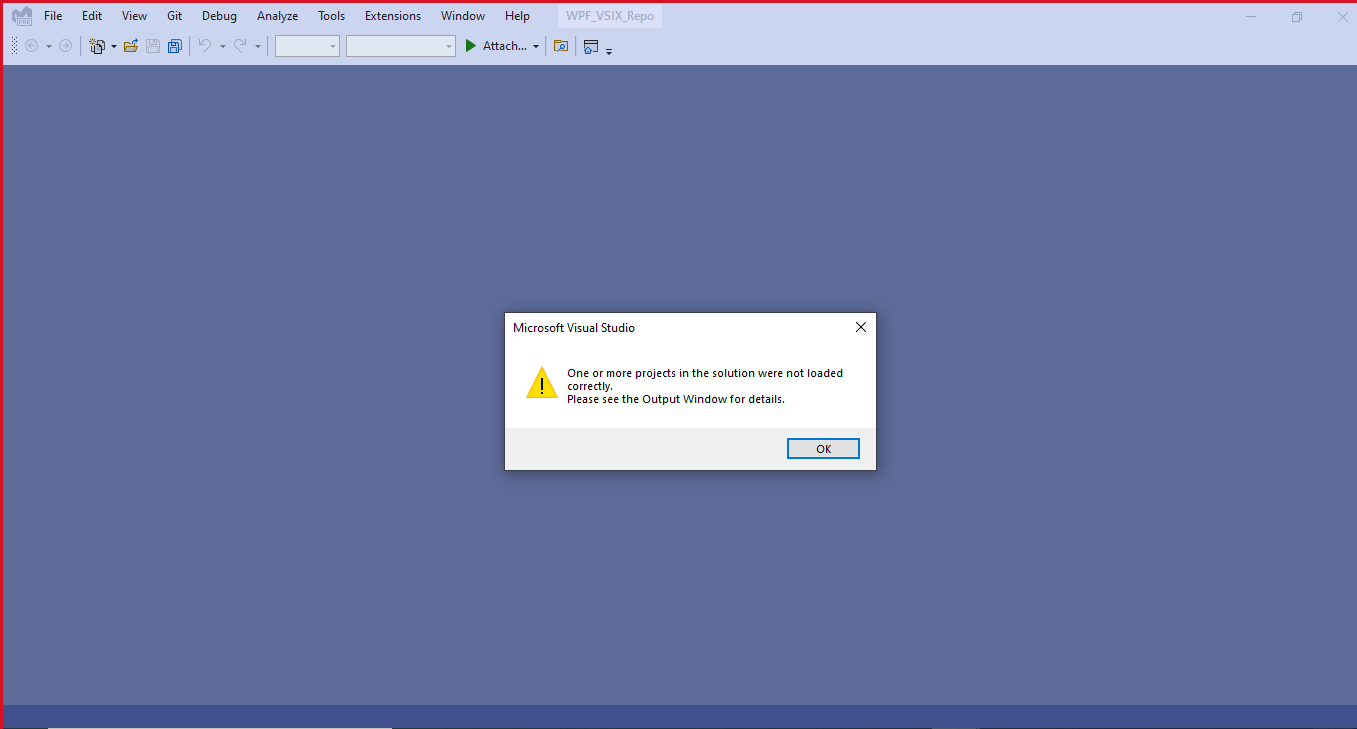Open the Extensions menu
Viewport: 1357px width, 729px height.
[392, 15]
